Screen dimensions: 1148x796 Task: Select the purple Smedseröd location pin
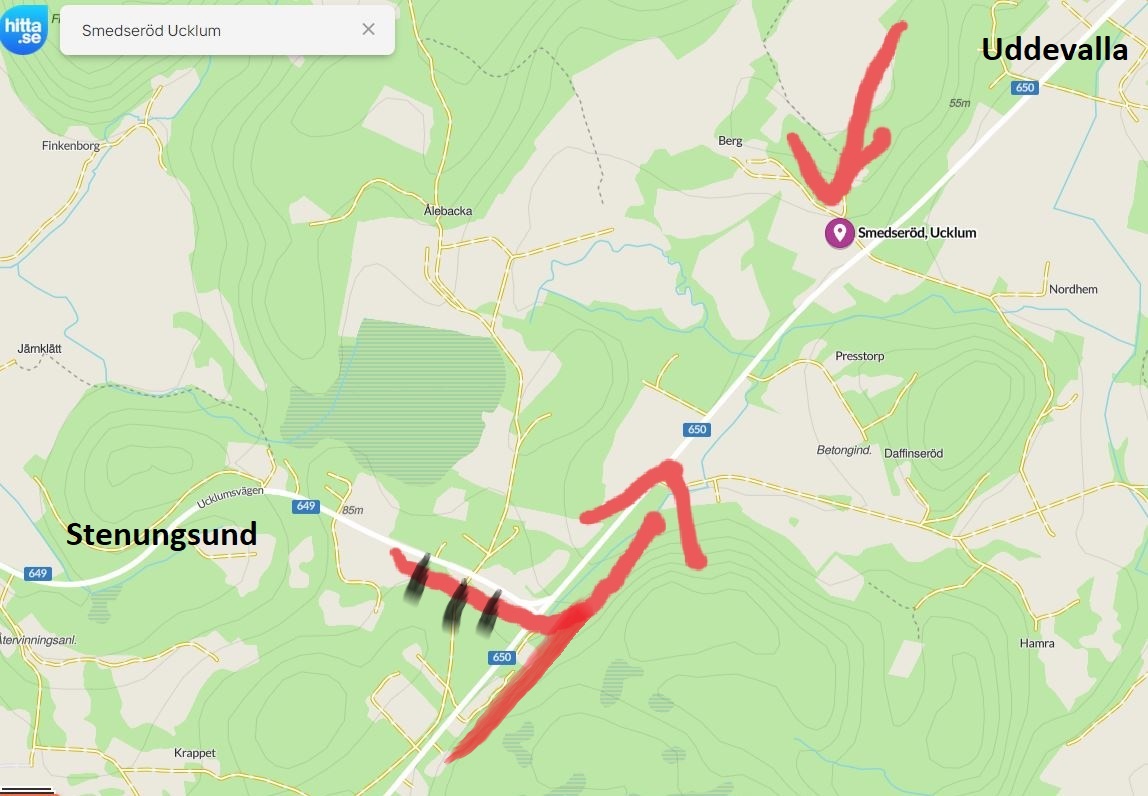point(839,234)
